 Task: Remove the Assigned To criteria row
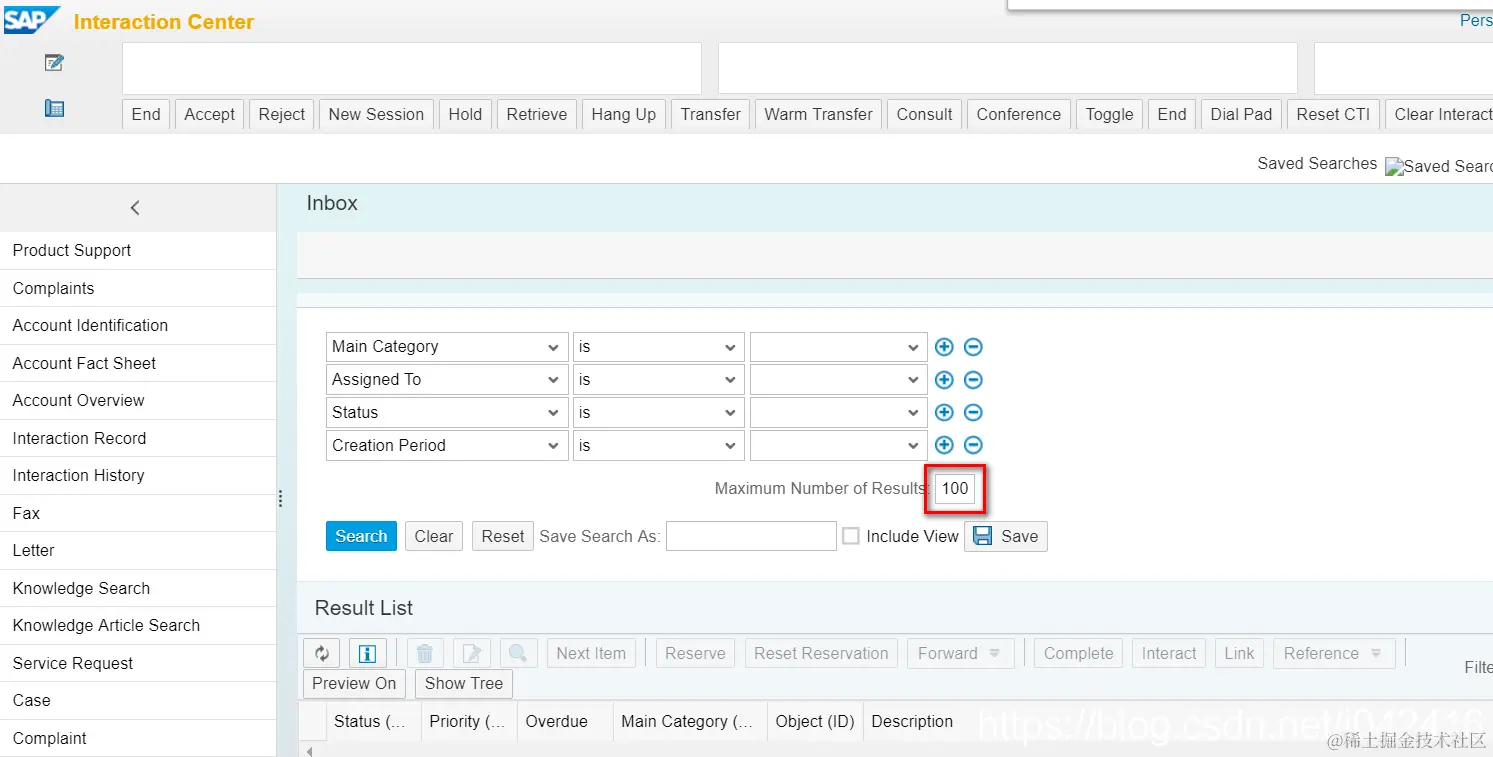point(973,380)
